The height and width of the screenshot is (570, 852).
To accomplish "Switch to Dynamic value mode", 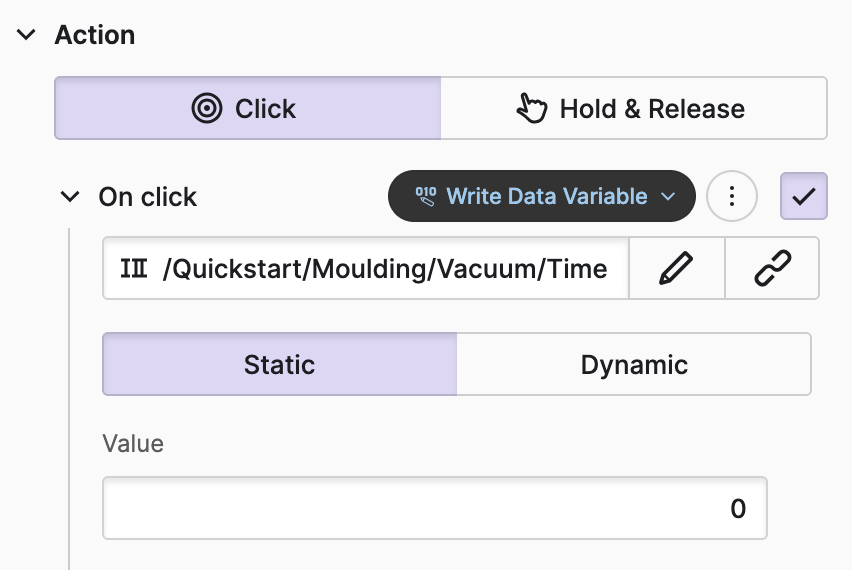I will coord(634,364).
